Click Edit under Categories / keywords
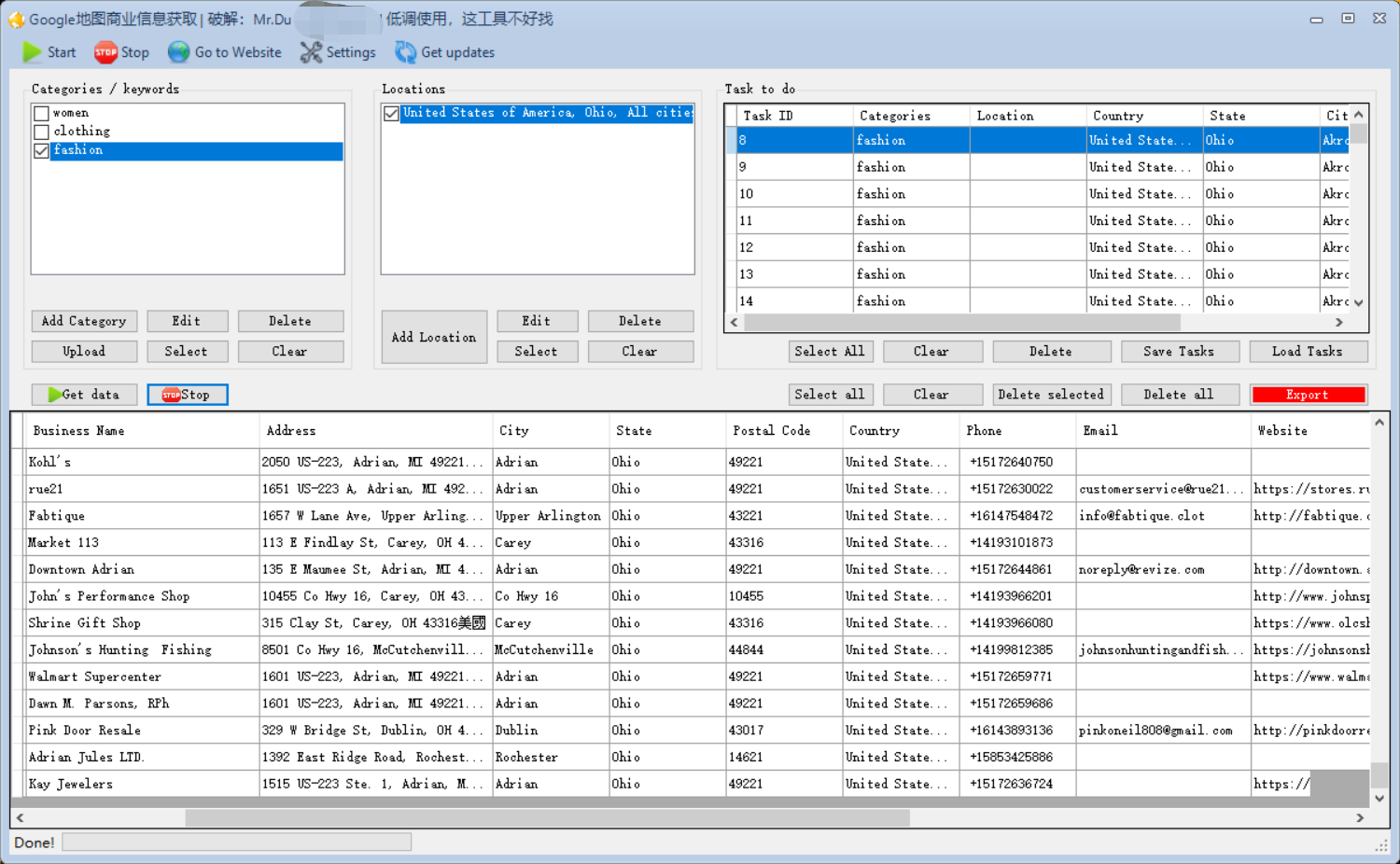The image size is (1400, 864). point(187,321)
